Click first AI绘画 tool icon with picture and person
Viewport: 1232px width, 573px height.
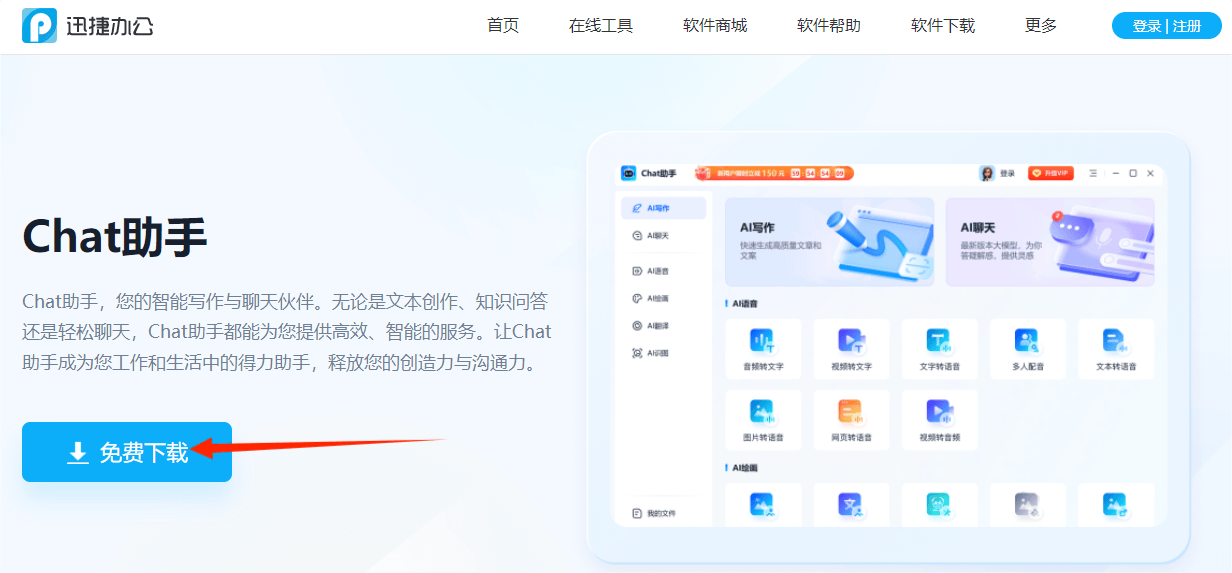(763, 505)
